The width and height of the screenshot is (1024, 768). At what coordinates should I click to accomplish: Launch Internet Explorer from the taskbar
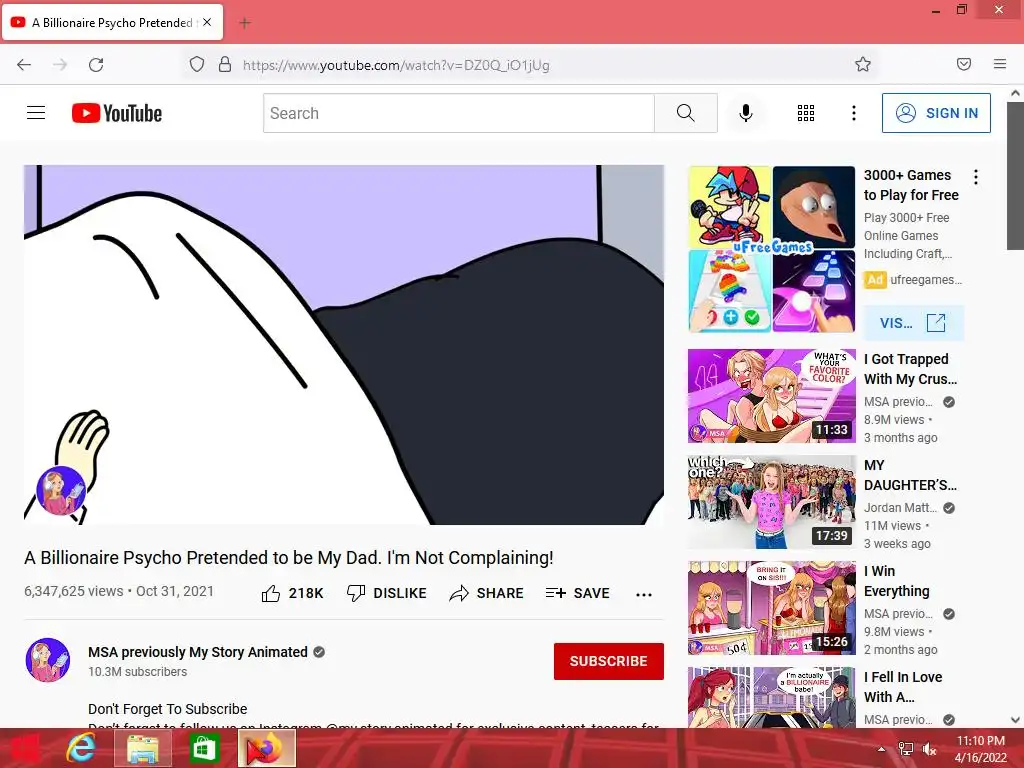81,748
